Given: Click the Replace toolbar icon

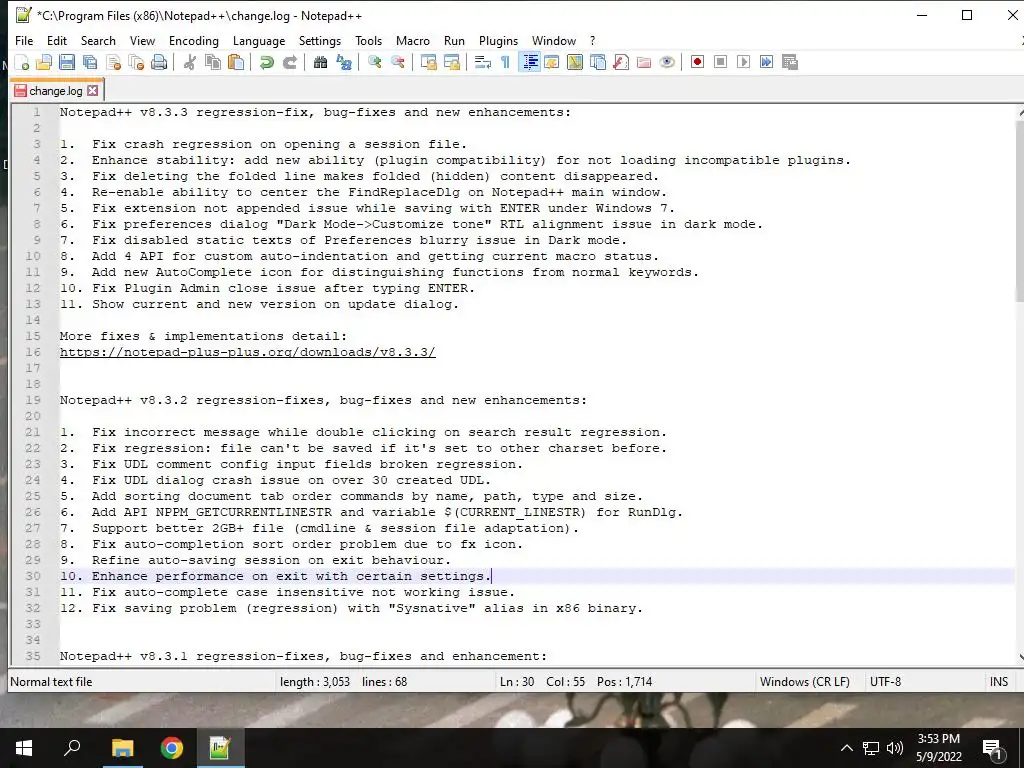Looking at the screenshot, I should point(344,62).
